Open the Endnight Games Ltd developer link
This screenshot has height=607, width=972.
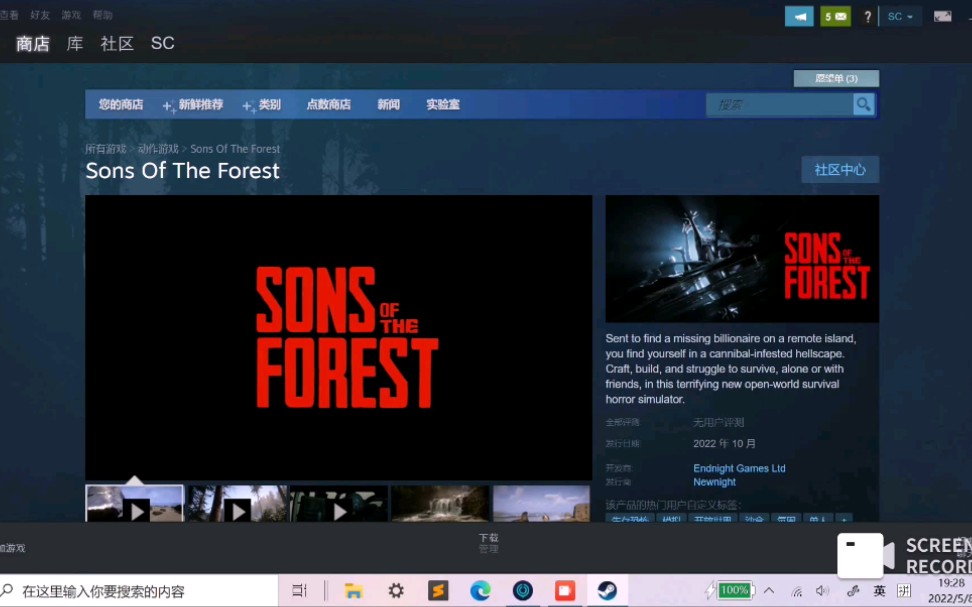(x=739, y=468)
